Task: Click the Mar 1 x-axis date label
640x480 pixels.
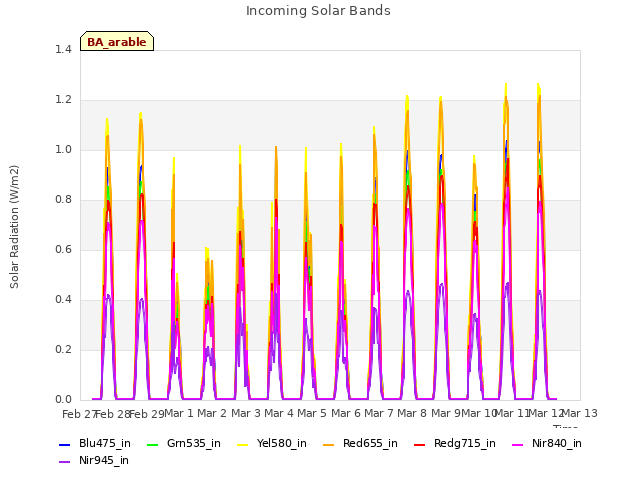Action: (x=178, y=413)
